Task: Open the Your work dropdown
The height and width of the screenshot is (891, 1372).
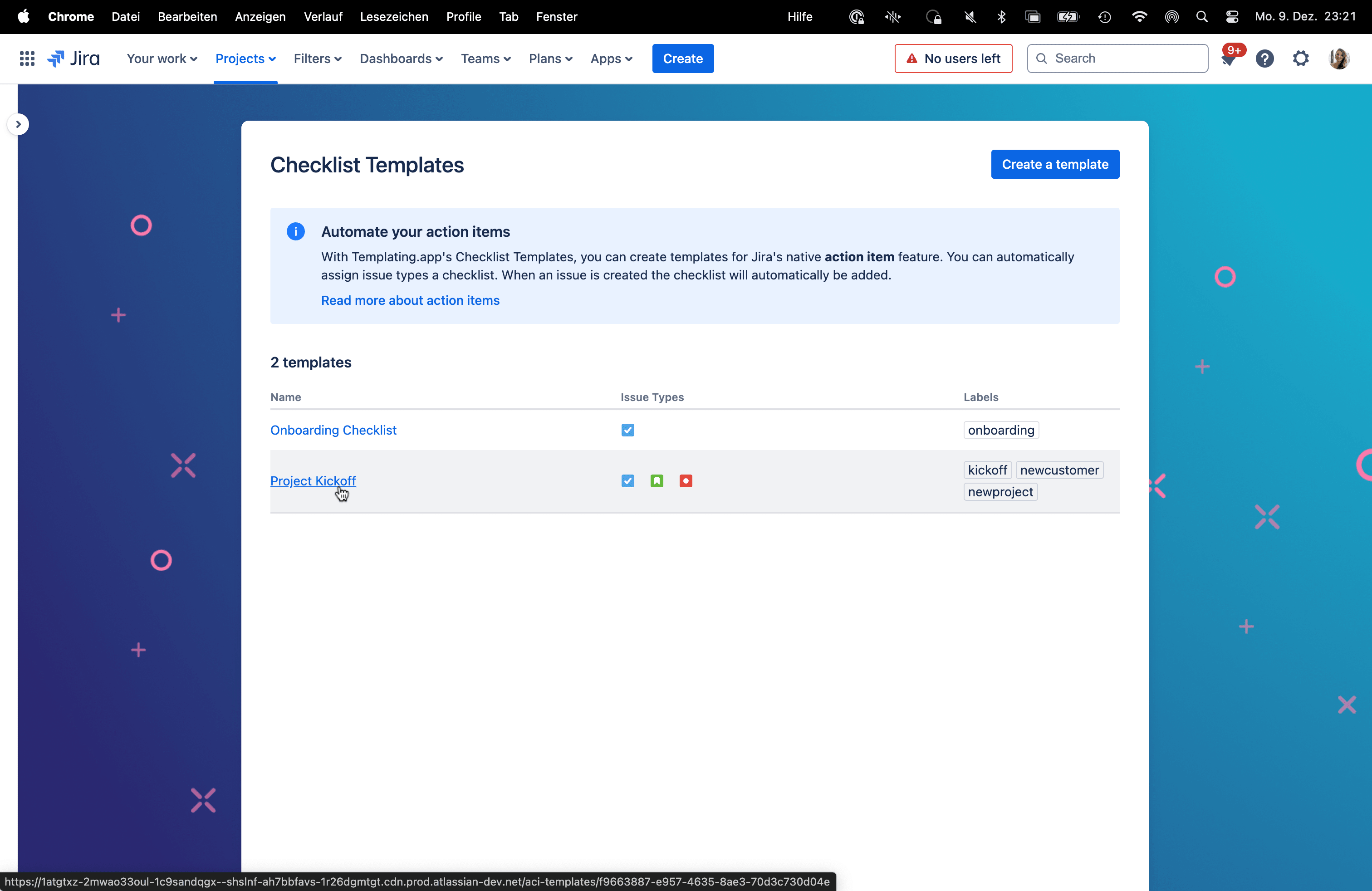Action: (x=162, y=58)
